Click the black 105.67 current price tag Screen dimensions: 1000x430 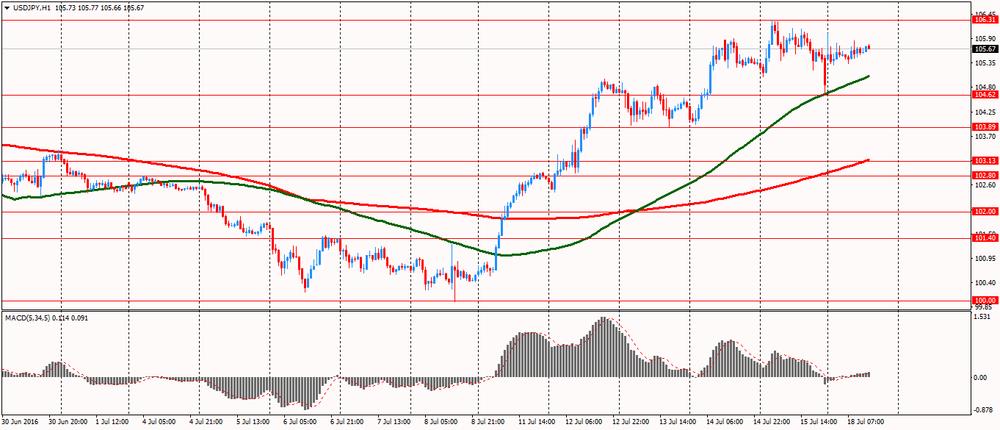pos(985,49)
